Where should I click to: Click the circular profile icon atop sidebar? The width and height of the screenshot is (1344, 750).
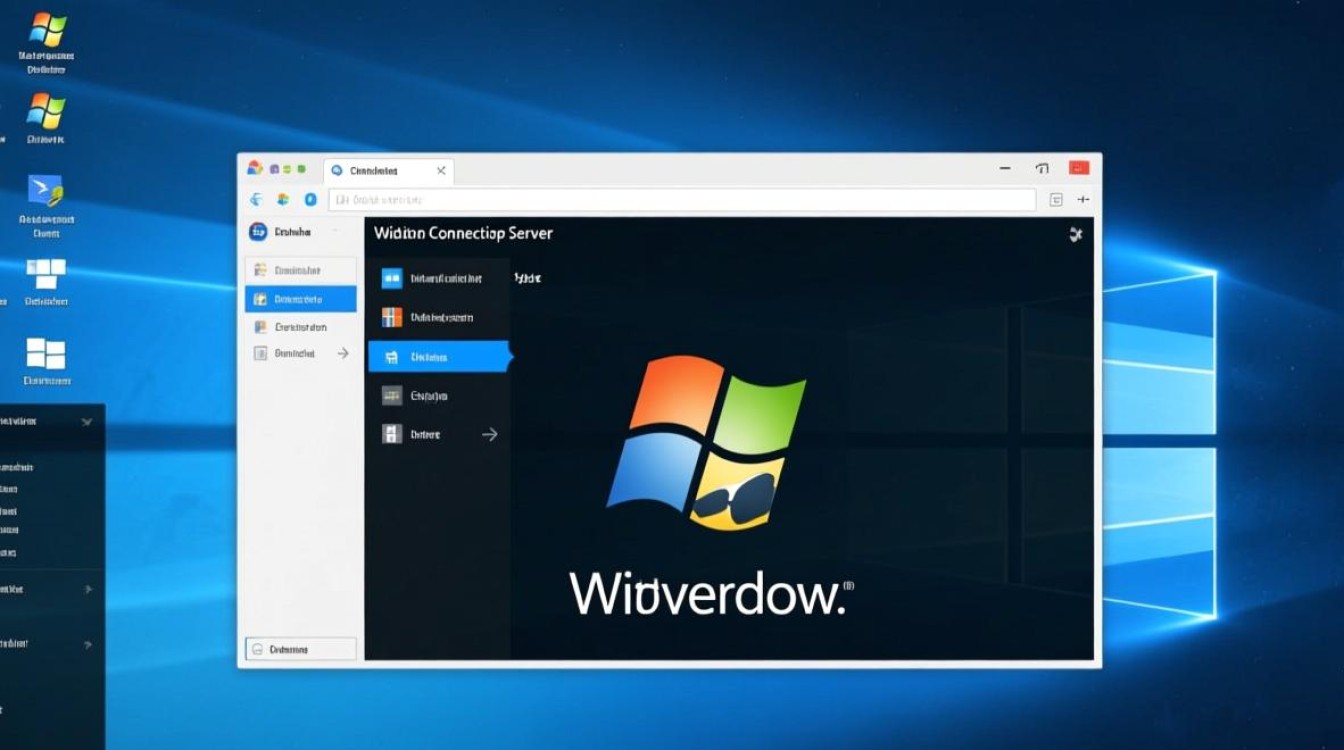[x=258, y=232]
